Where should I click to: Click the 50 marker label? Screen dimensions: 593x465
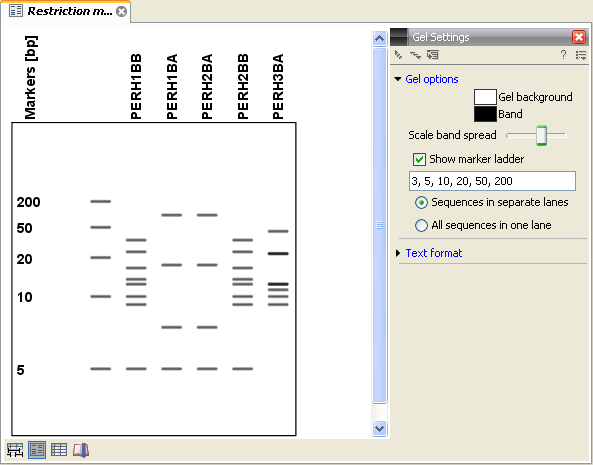24,228
